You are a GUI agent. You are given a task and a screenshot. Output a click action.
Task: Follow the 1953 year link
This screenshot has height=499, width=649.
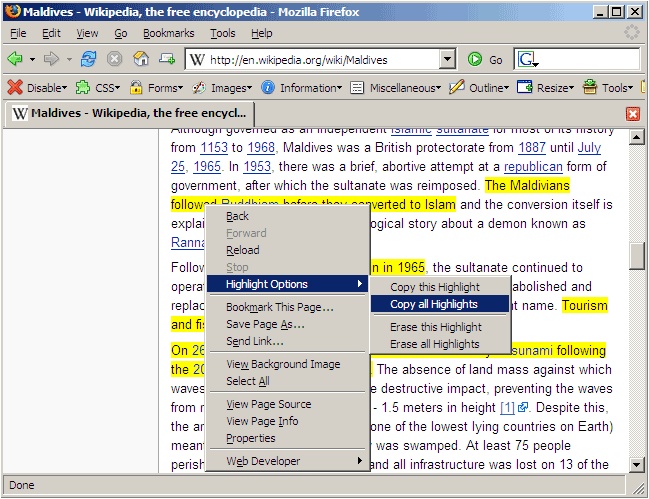257,166
